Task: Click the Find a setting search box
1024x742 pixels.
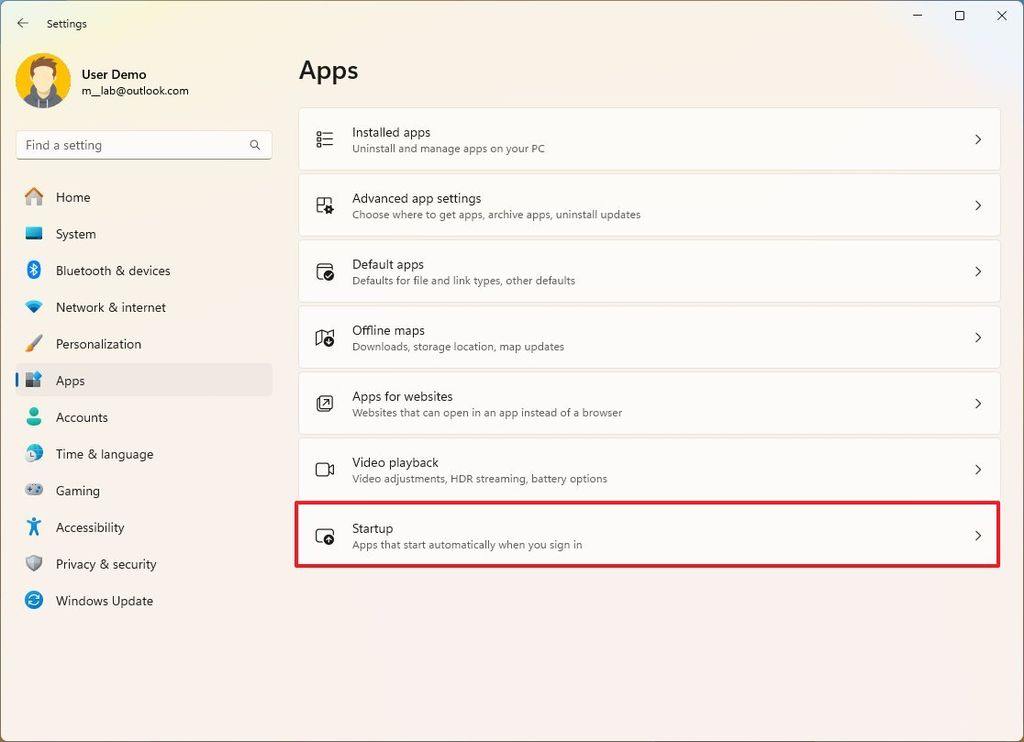Action: (x=143, y=145)
